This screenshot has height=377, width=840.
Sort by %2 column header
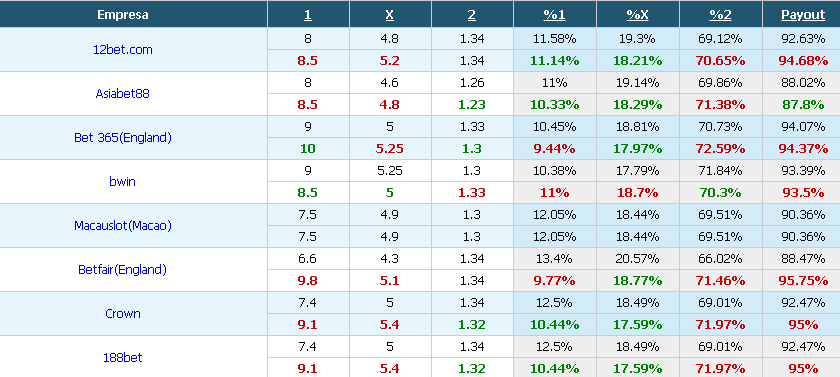tap(721, 15)
